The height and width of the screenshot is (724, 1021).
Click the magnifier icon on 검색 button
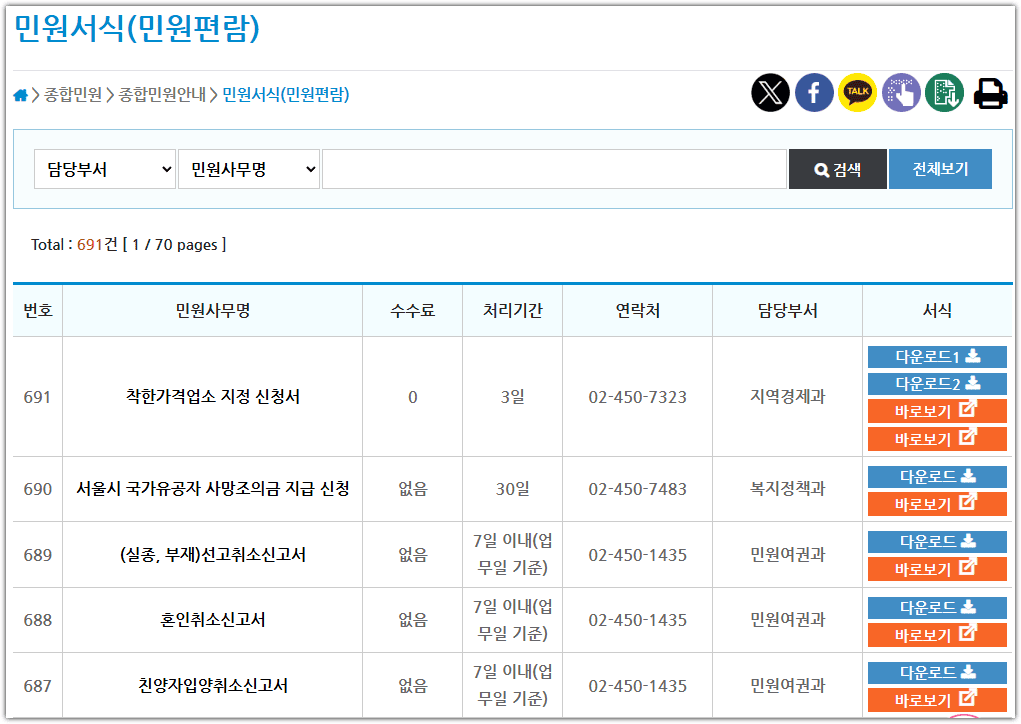[824, 168]
